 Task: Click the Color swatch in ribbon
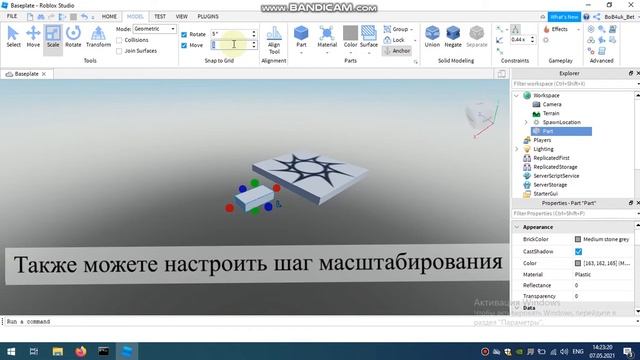pos(350,33)
